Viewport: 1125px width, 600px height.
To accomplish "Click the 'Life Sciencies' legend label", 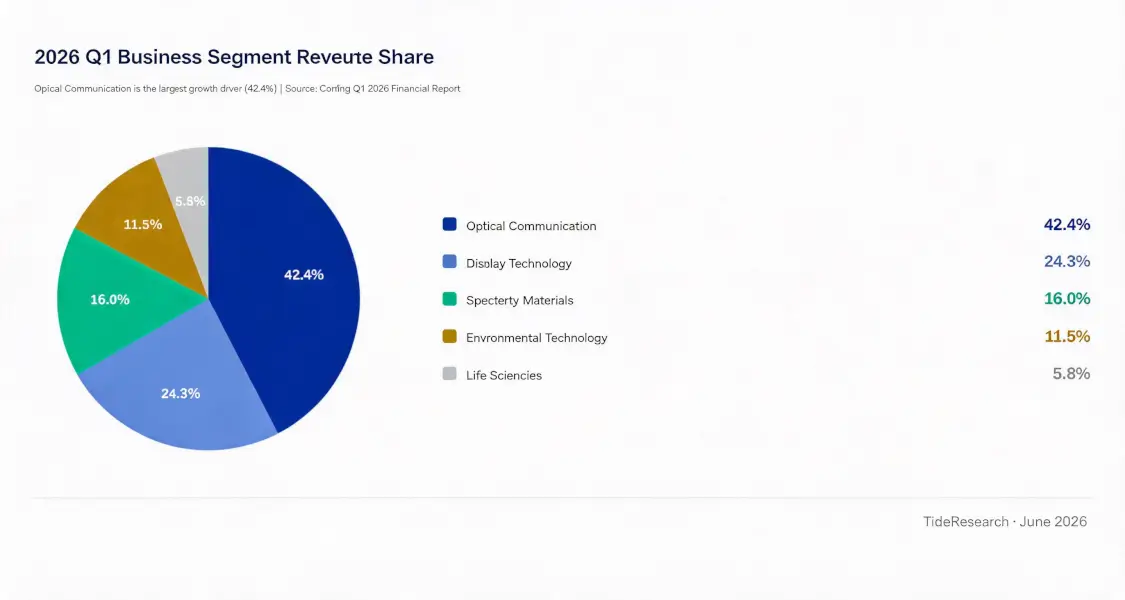I will [x=504, y=375].
